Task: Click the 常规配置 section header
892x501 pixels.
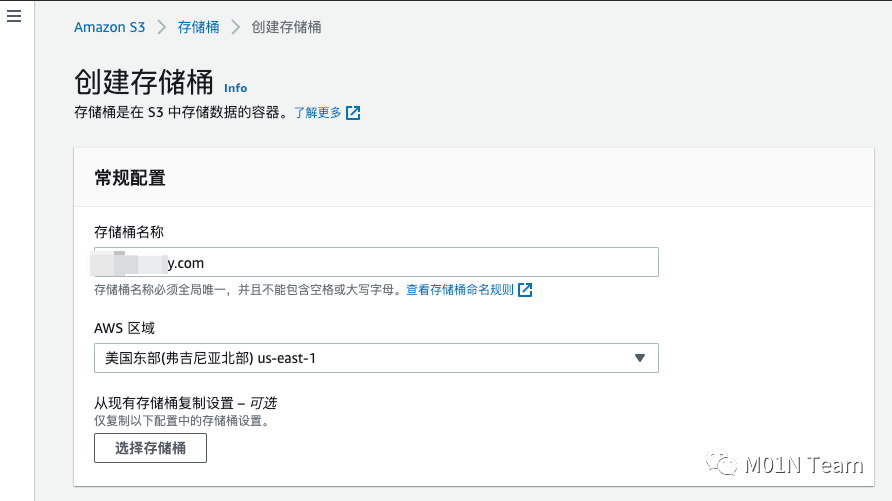Action: (x=130, y=178)
